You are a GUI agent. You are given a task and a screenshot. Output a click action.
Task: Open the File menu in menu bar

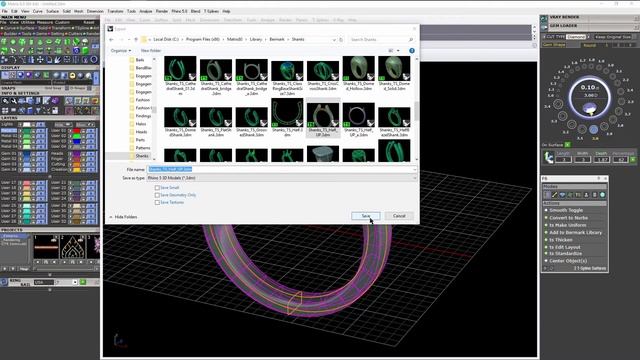4,11
